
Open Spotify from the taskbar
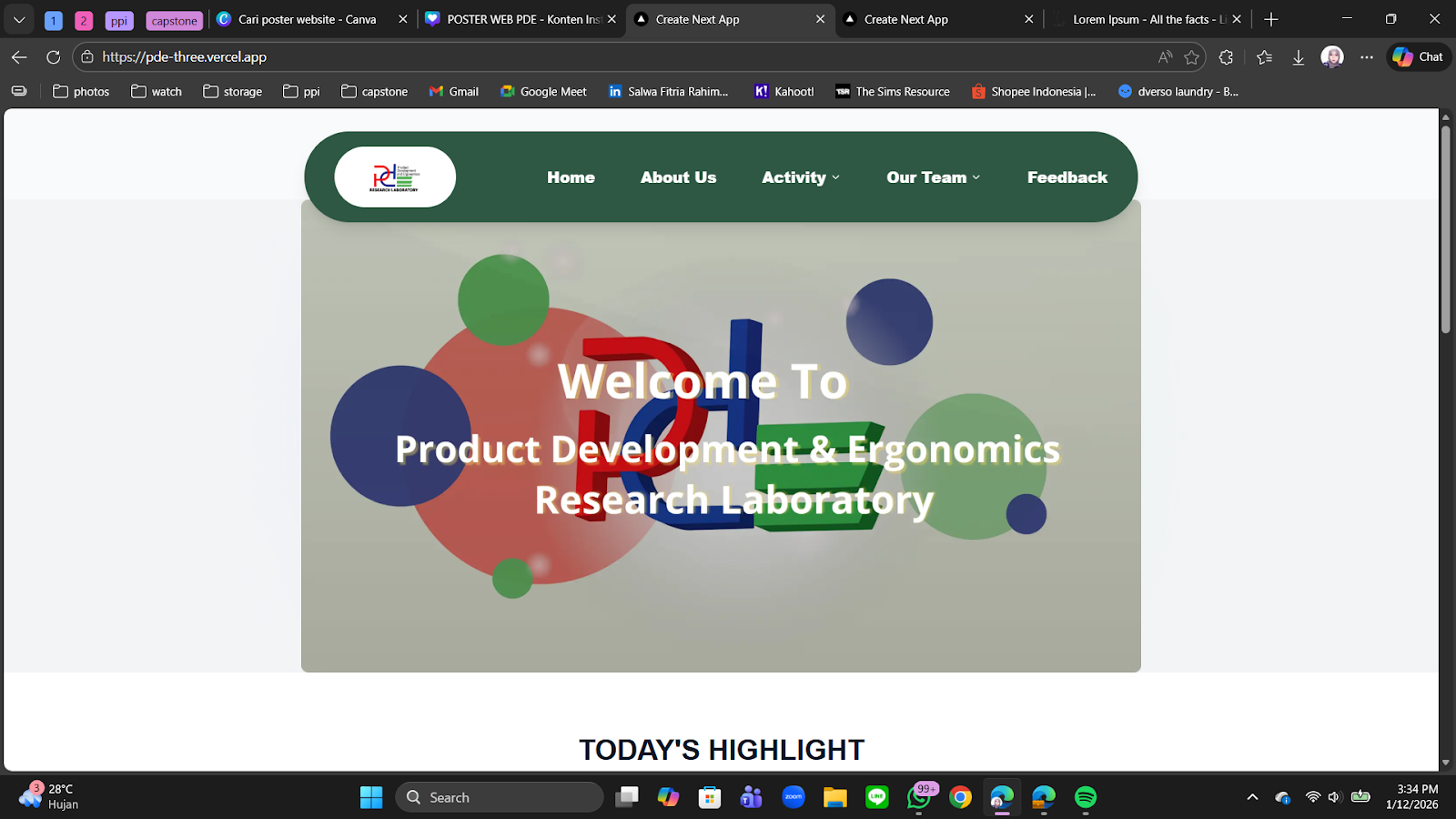[x=1086, y=797]
